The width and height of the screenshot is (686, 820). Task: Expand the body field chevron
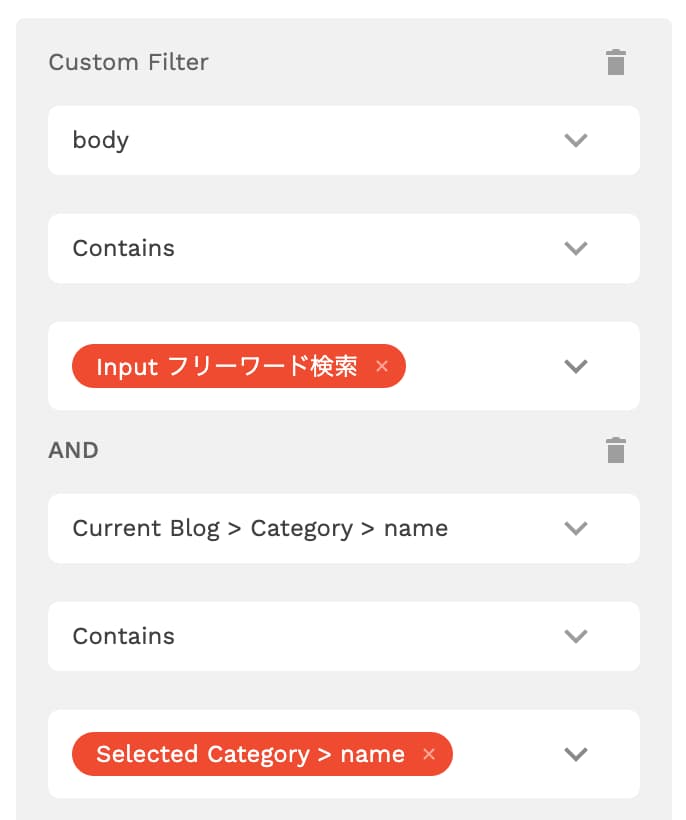click(576, 140)
